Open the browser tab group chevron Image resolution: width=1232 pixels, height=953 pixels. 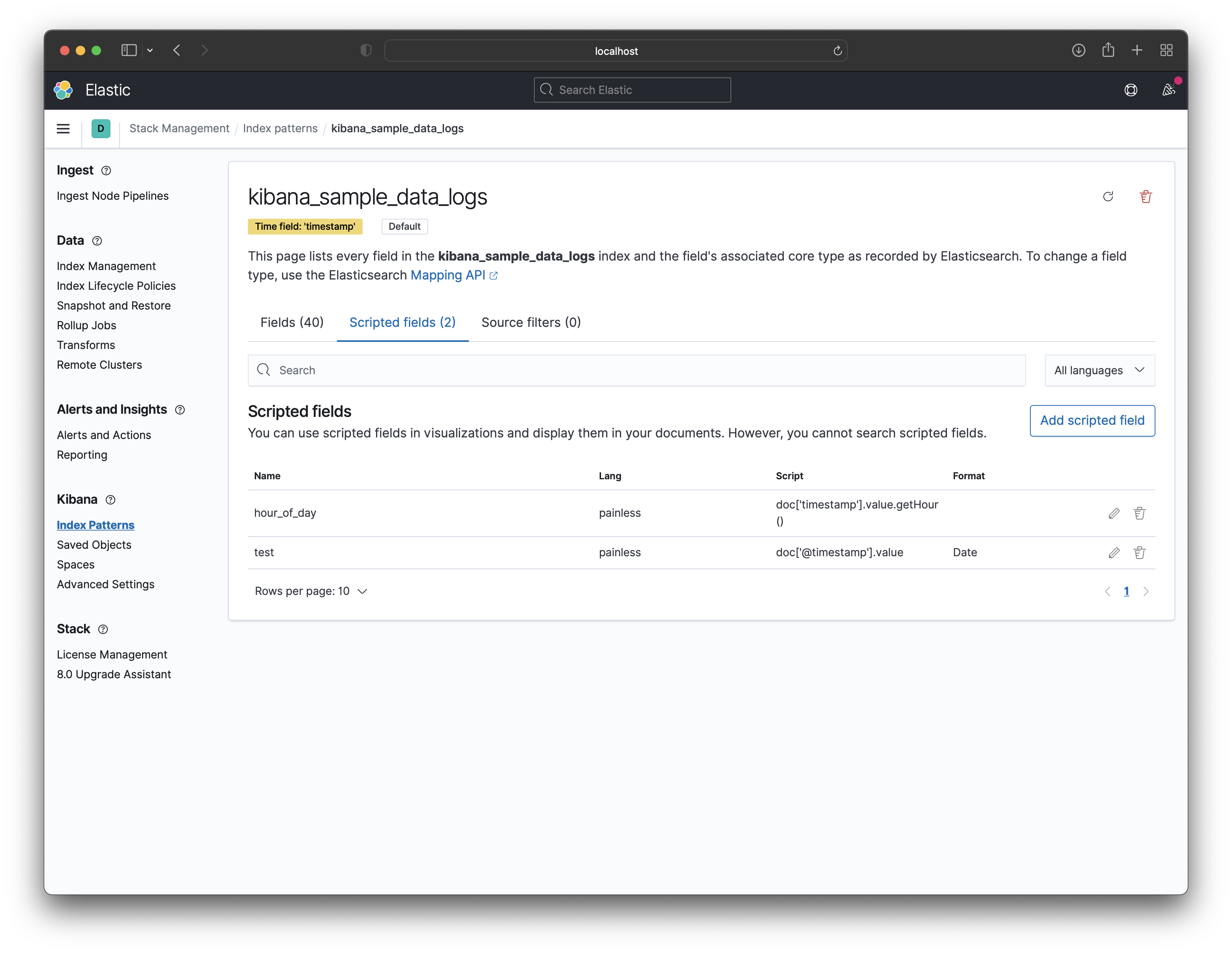[x=150, y=50]
